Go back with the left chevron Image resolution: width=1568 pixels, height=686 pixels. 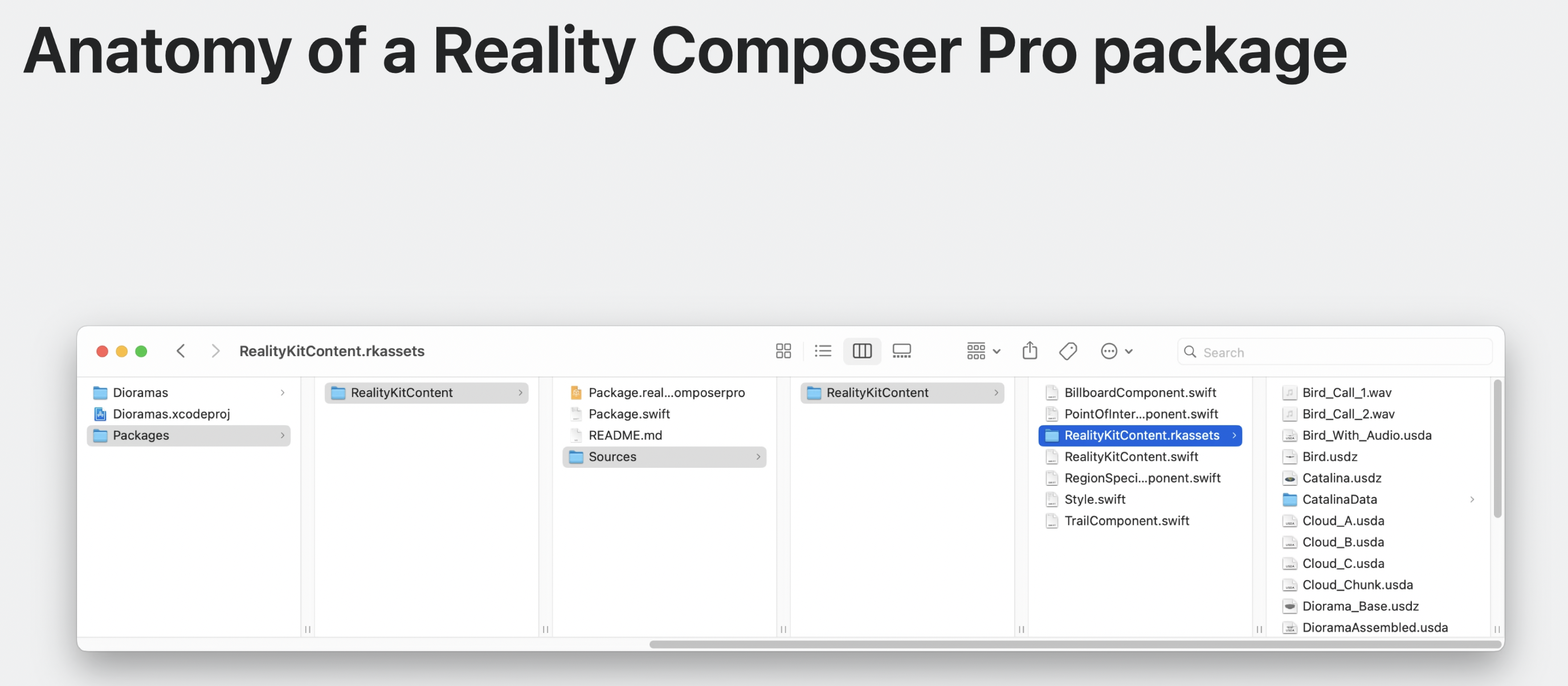pyautogui.click(x=181, y=351)
